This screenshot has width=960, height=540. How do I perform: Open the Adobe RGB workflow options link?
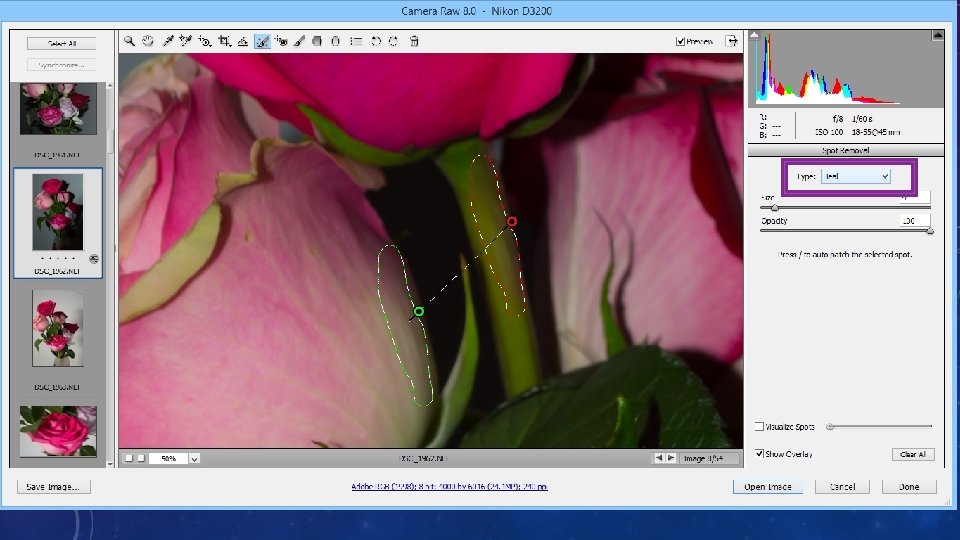[x=448, y=487]
